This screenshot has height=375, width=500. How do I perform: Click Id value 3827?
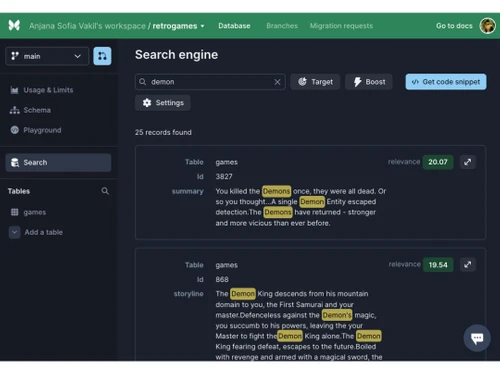coord(224,177)
